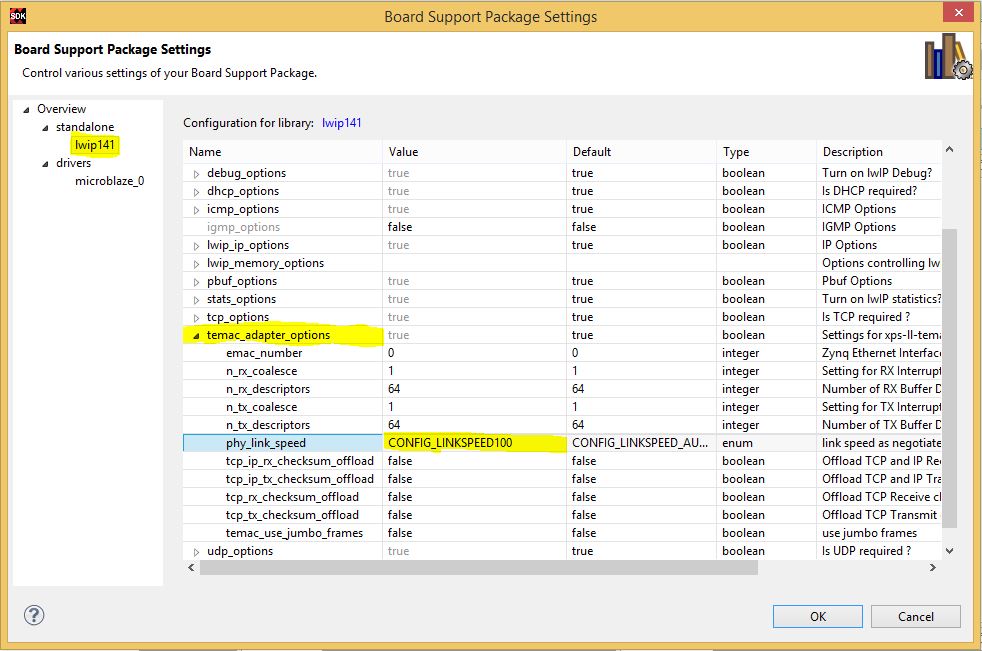Edit n_rx_descriptors value 64
982x651 pixels.
474,389
